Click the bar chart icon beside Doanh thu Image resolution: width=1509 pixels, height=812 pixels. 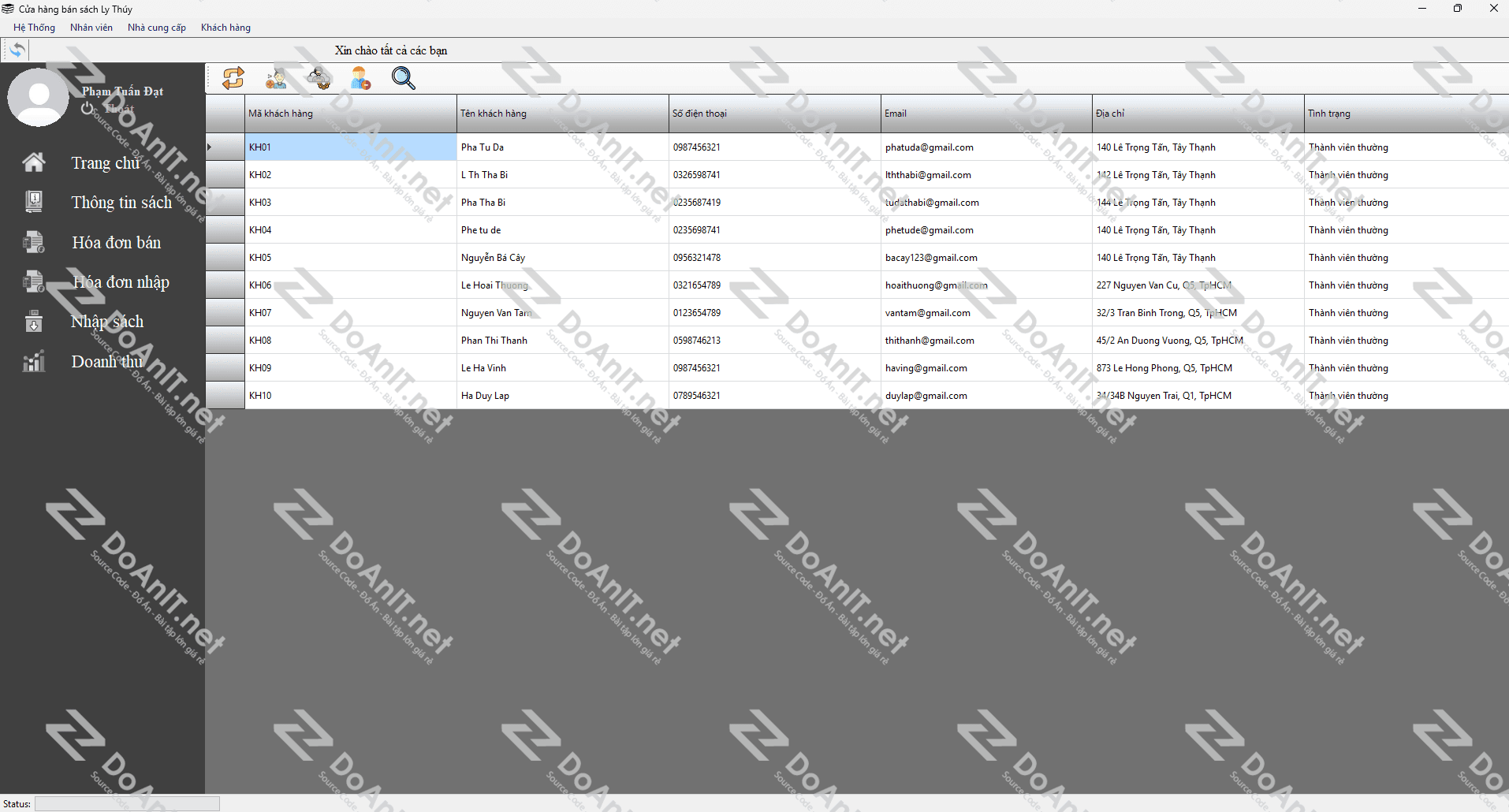(34, 361)
